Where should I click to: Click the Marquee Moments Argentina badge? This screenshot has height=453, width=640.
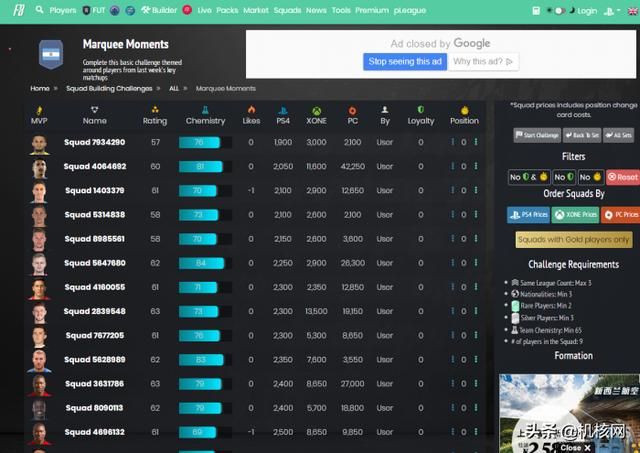click(51, 54)
